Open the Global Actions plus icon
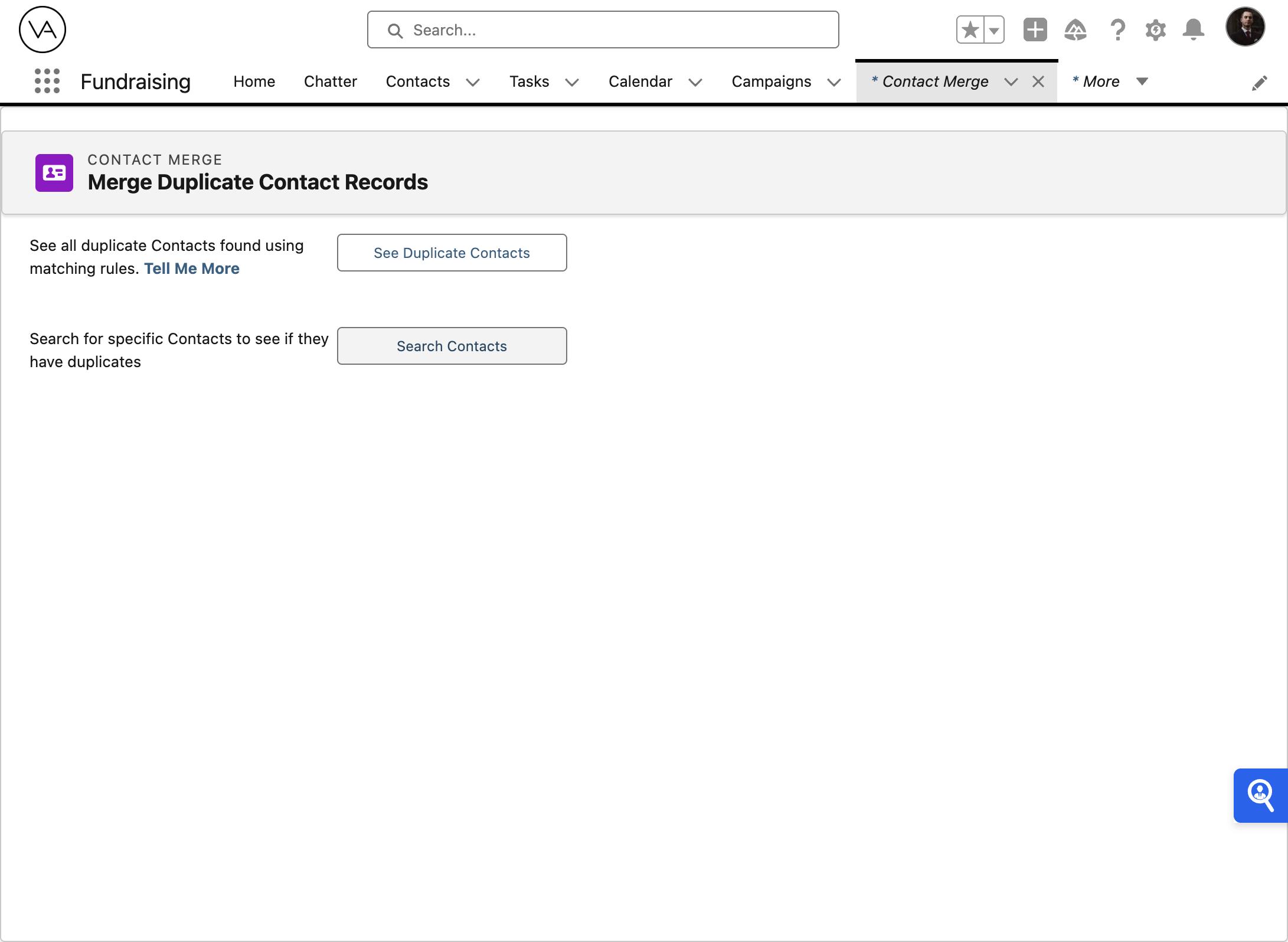 click(1035, 30)
